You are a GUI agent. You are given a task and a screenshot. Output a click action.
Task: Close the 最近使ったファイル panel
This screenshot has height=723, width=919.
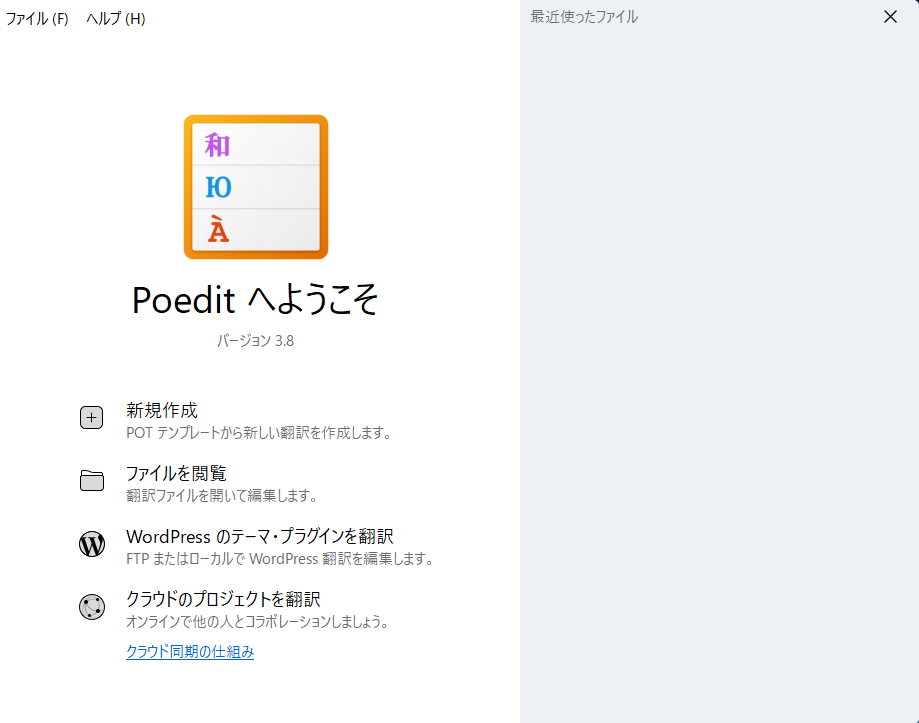tap(890, 17)
